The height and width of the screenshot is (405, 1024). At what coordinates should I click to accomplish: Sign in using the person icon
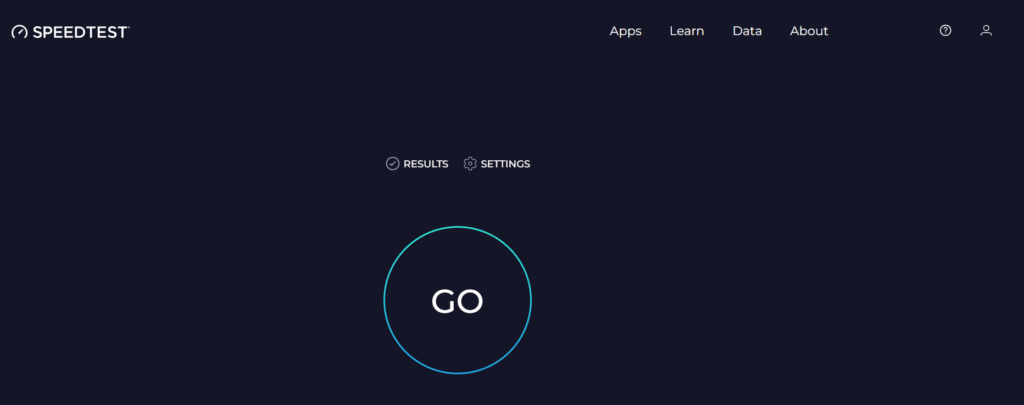[986, 30]
